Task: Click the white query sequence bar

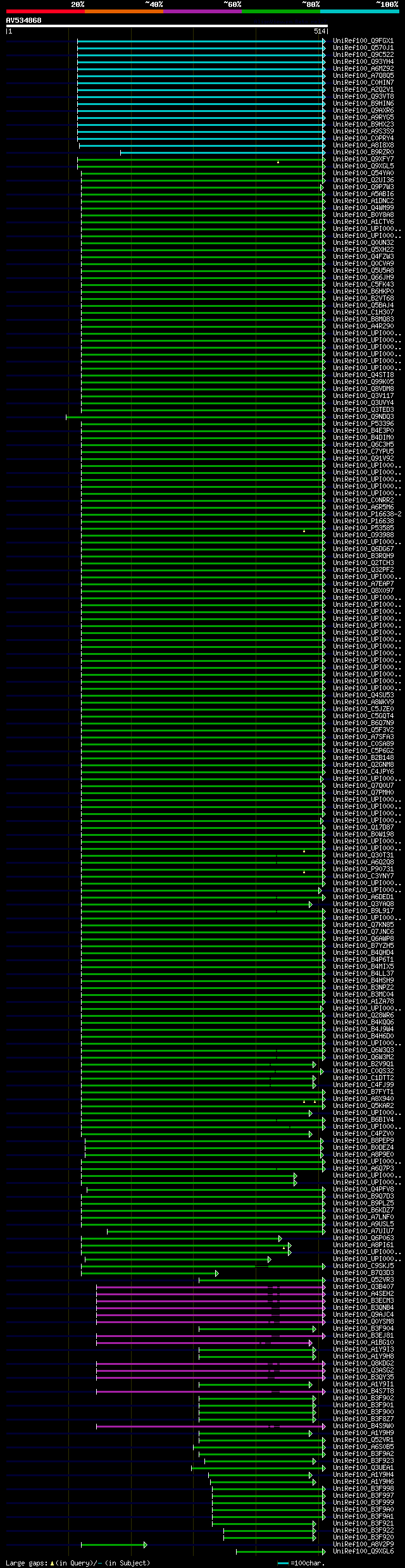Action: coord(166,26)
